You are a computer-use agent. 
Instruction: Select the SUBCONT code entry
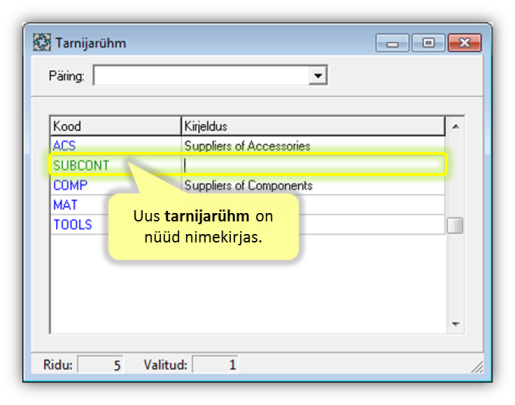pos(81,165)
